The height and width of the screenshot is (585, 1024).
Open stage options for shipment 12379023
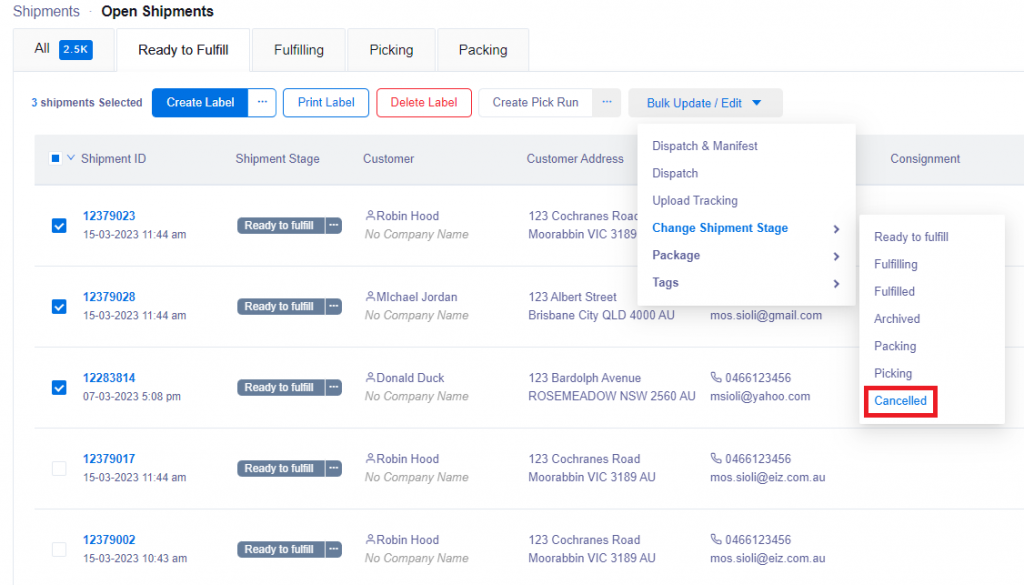coord(334,225)
